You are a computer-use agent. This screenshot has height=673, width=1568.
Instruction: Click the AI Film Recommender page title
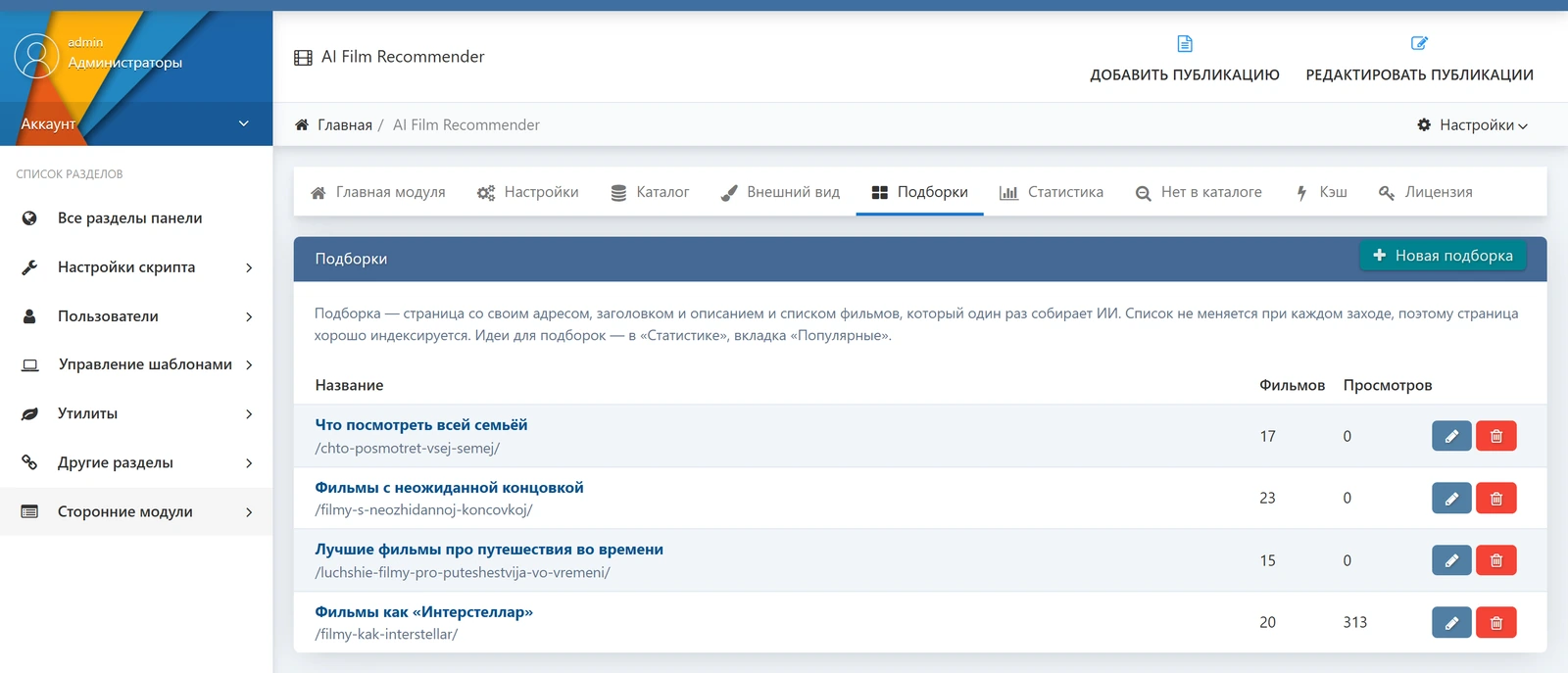[x=403, y=57]
